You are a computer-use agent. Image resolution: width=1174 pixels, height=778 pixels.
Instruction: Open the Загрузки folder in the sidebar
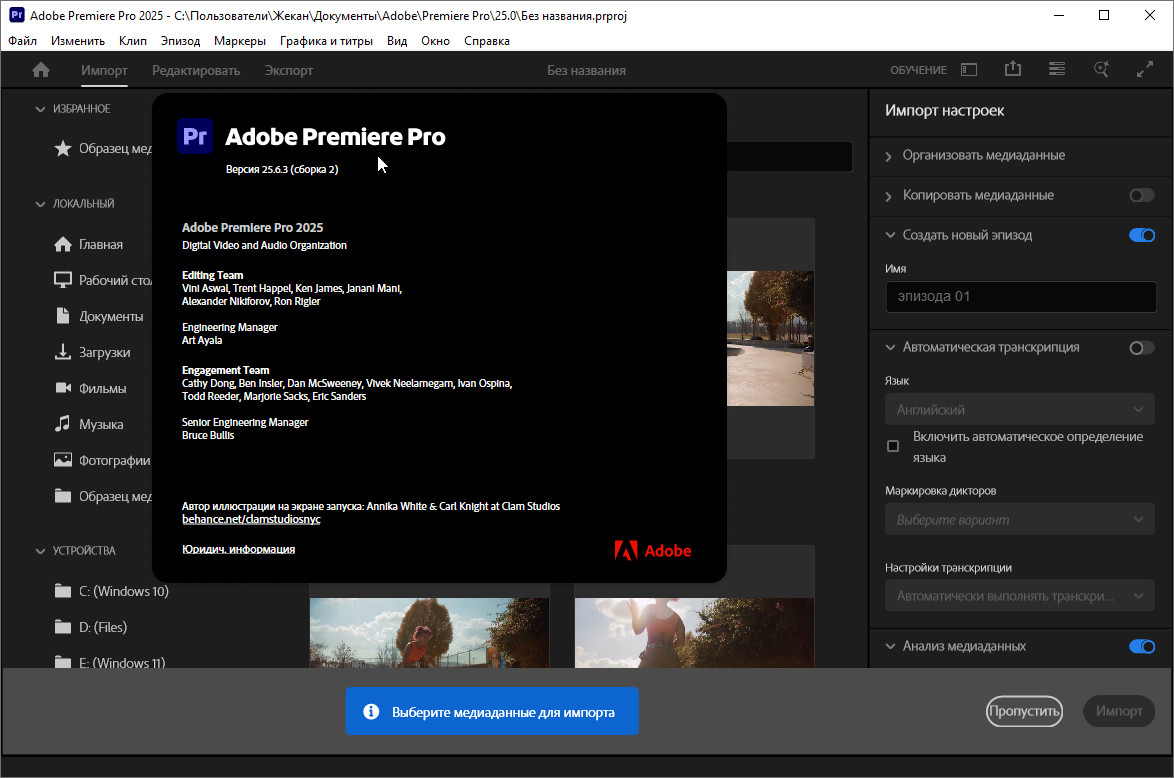point(104,352)
